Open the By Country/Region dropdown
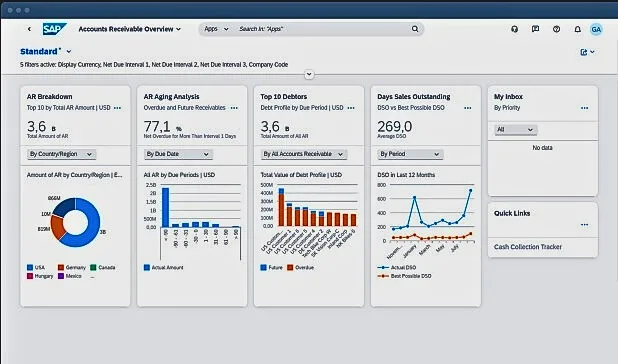The image size is (618, 364). pos(61,154)
